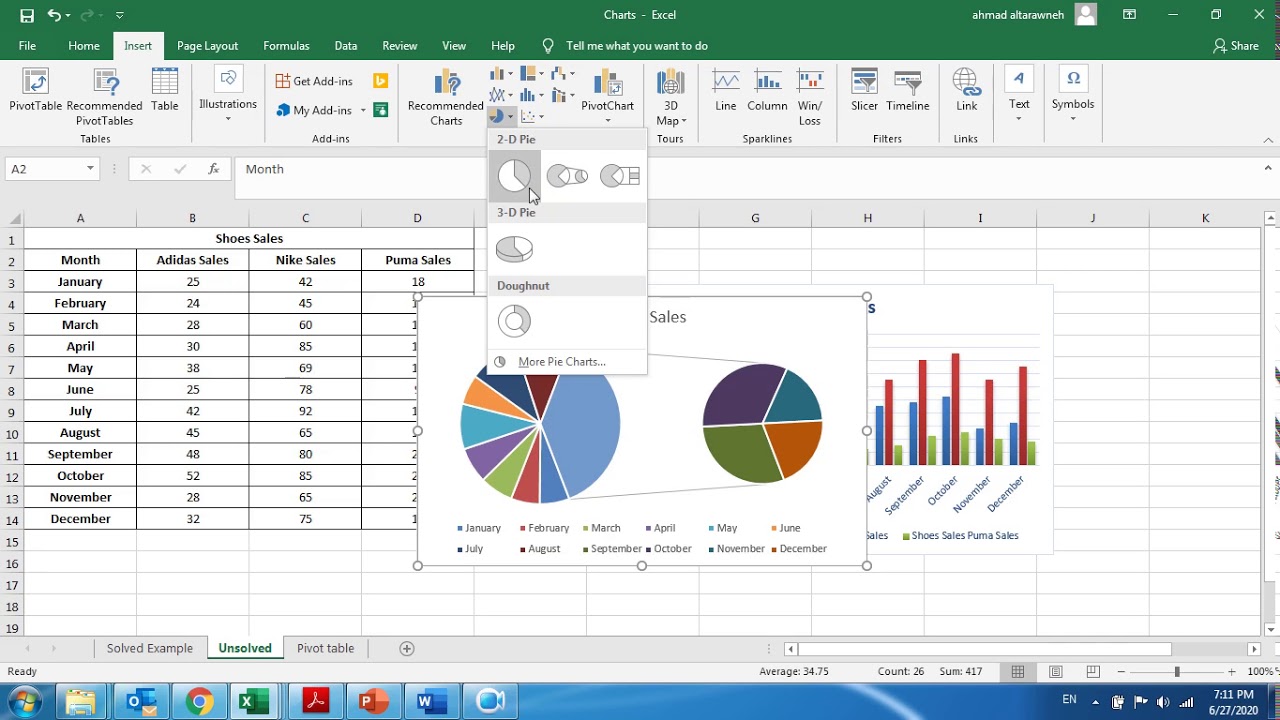The height and width of the screenshot is (720, 1280).
Task: Switch to the Page Layout tab
Action: pos(207,46)
